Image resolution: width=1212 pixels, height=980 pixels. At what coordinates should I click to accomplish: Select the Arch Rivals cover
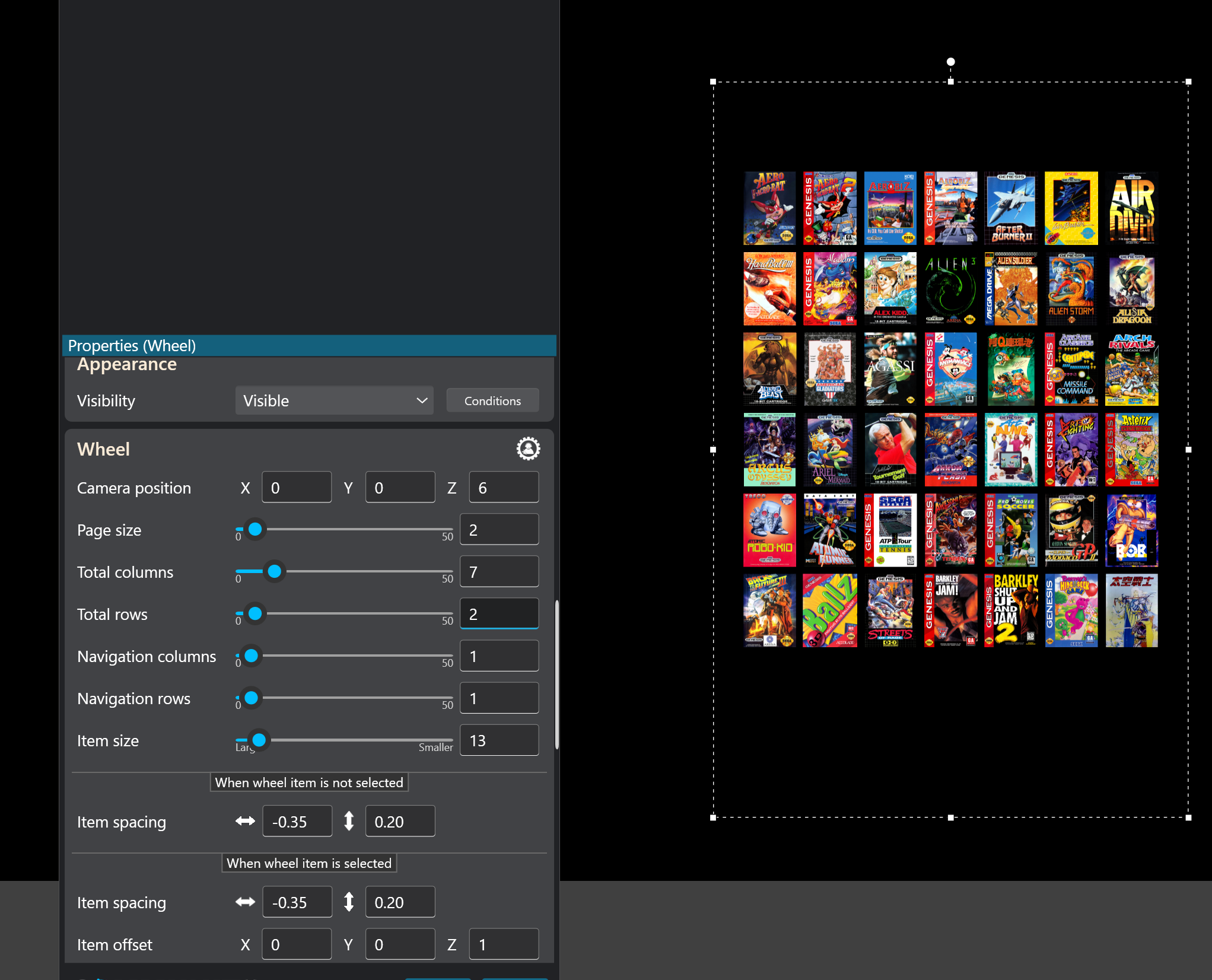1131,369
